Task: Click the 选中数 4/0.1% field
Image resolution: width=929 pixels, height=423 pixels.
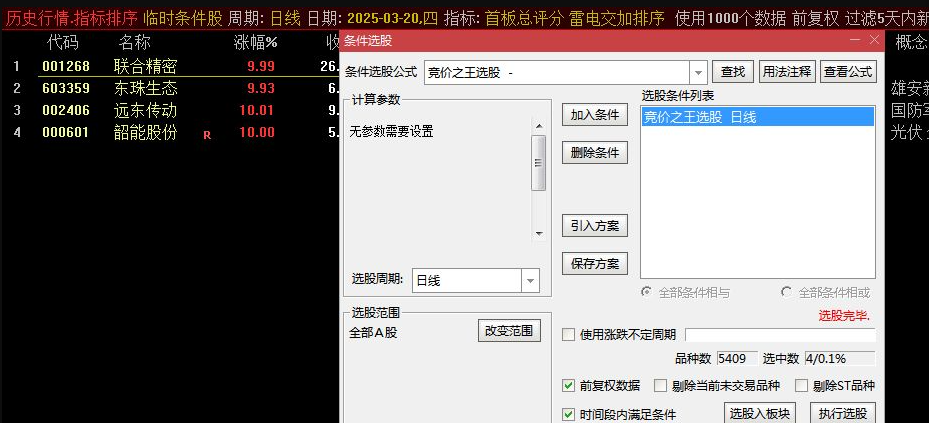Action: [x=840, y=358]
